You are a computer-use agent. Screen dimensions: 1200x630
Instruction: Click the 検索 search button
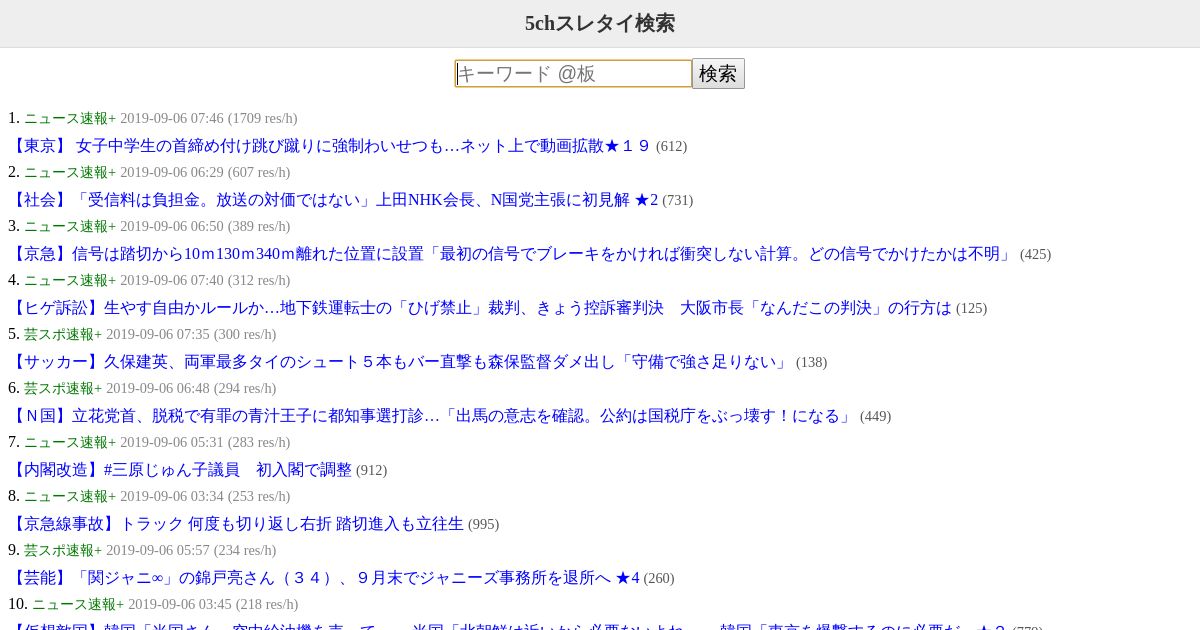click(x=718, y=74)
